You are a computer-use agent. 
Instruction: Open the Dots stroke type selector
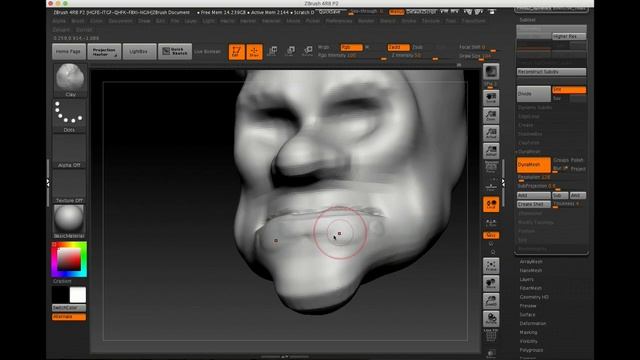[69, 116]
